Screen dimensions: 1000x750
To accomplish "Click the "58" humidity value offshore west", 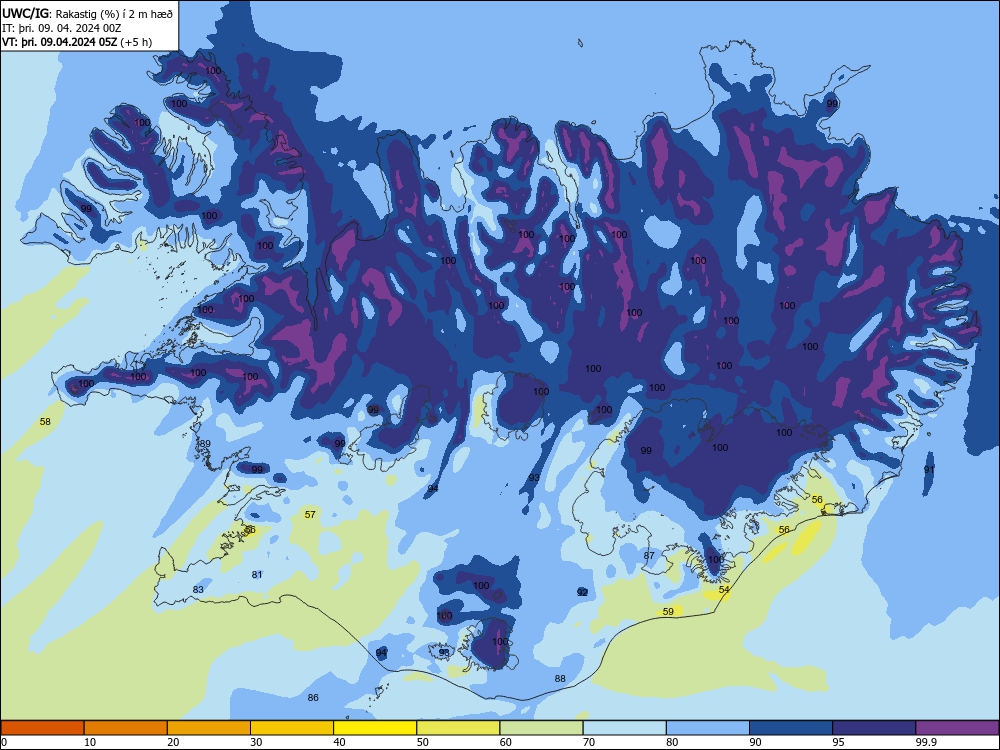I will point(45,422).
